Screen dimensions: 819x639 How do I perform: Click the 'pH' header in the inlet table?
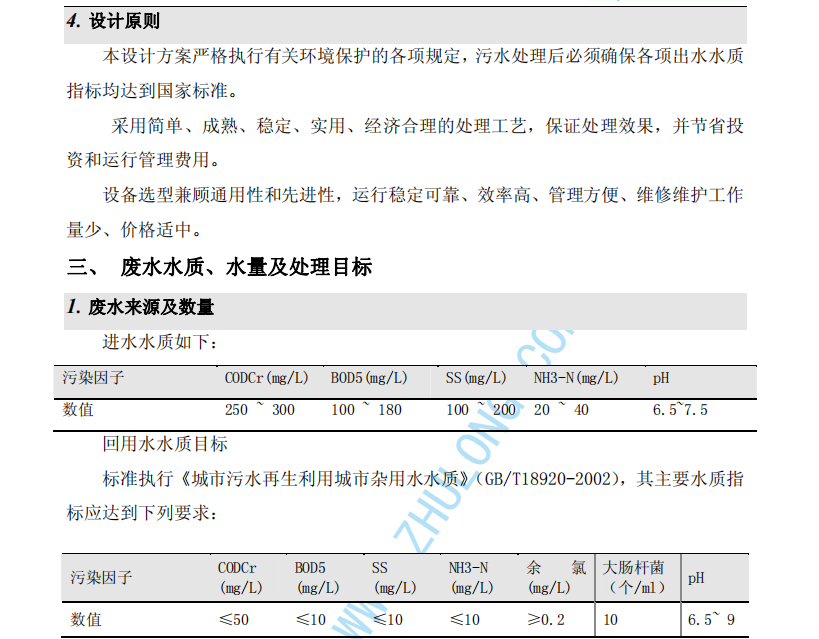[661, 378]
